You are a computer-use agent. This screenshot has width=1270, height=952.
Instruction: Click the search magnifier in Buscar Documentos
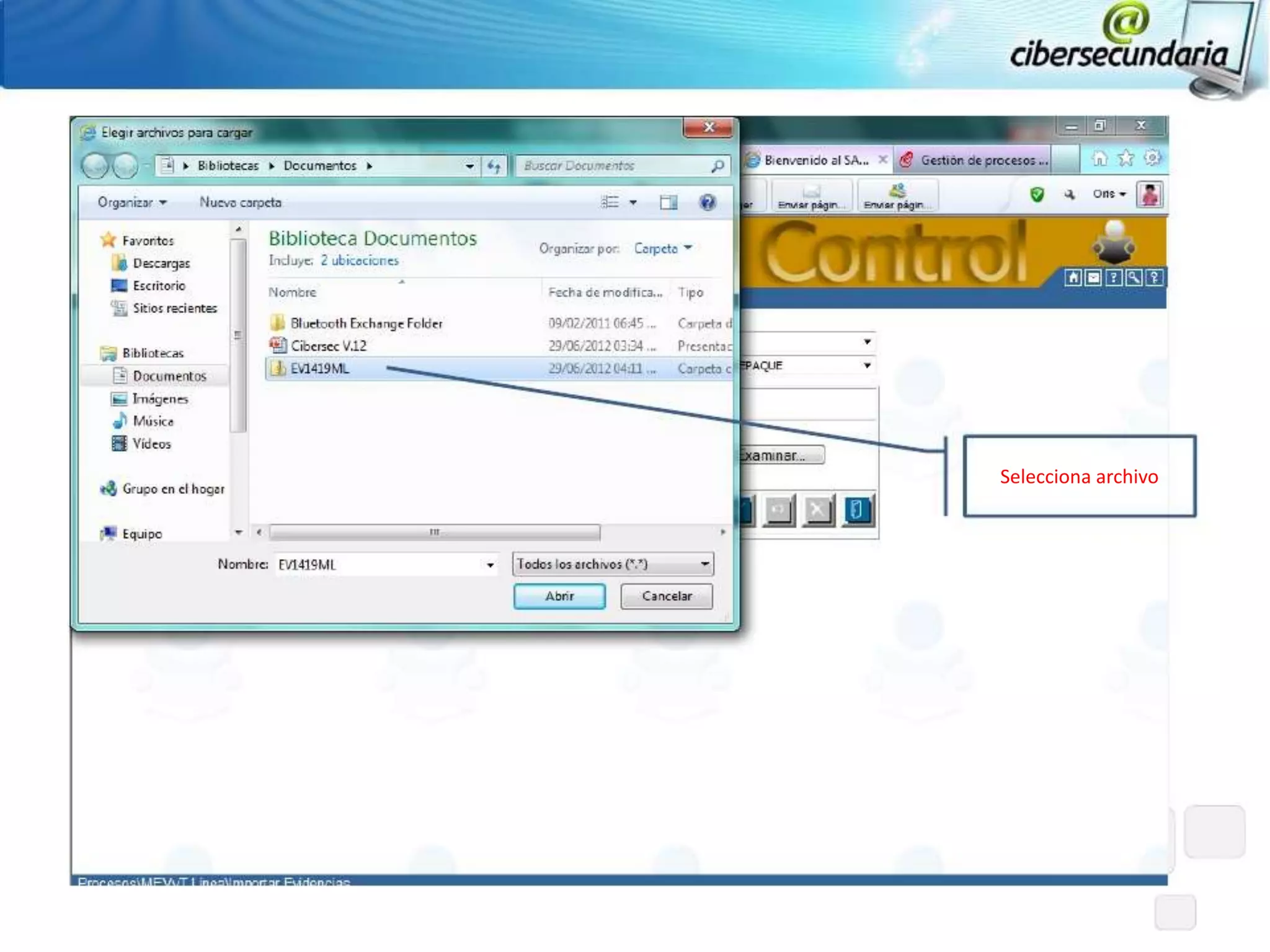pyautogui.click(x=717, y=166)
